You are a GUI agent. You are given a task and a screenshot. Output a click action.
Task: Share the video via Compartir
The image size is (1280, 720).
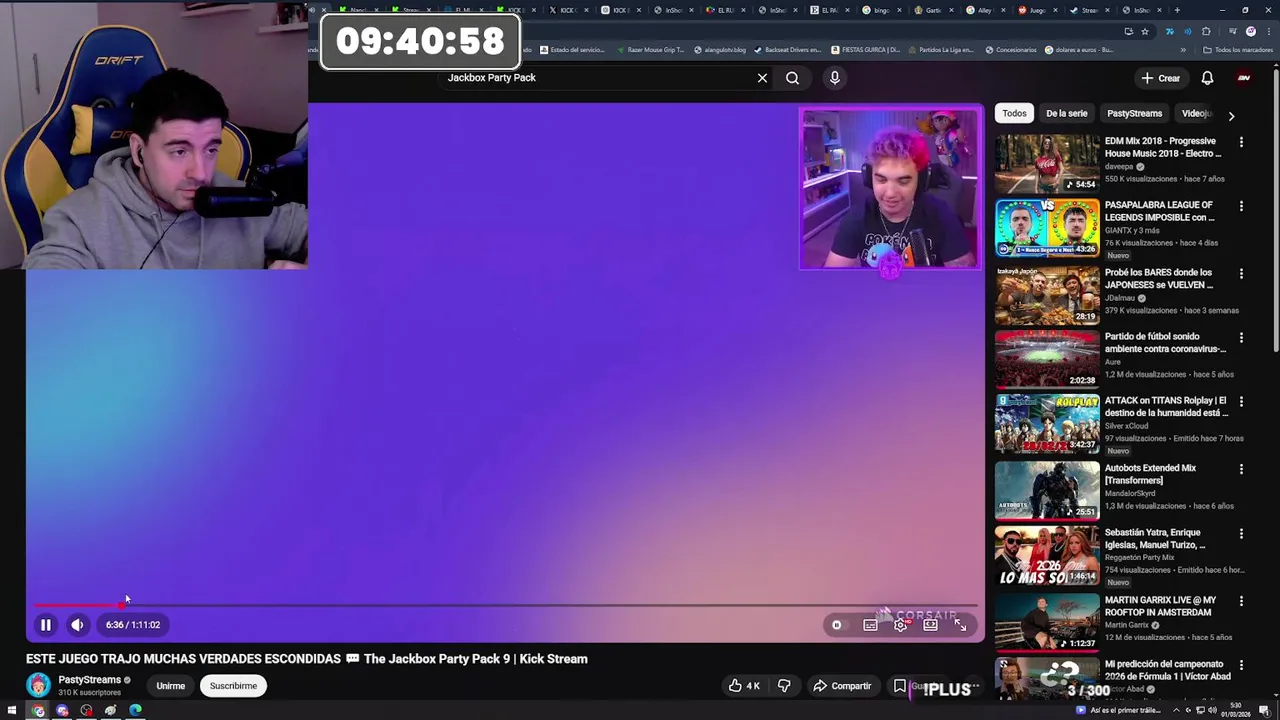coord(842,686)
